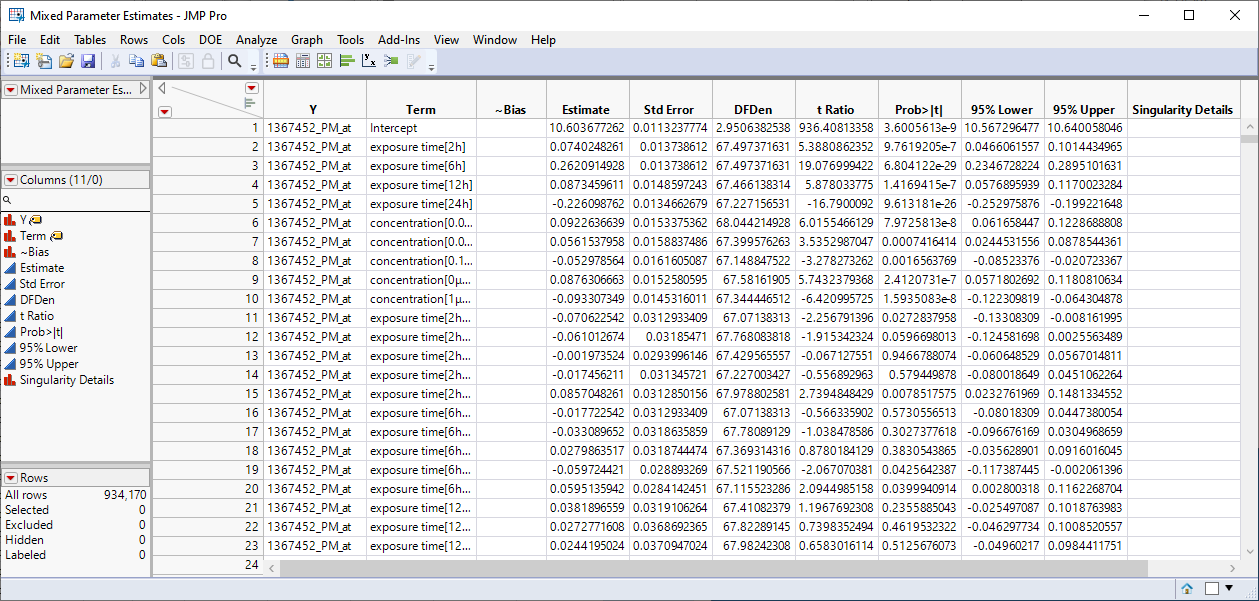Click the Fit Y by X icon
This screenshot has width=1259, height=601.
(368, 61)
